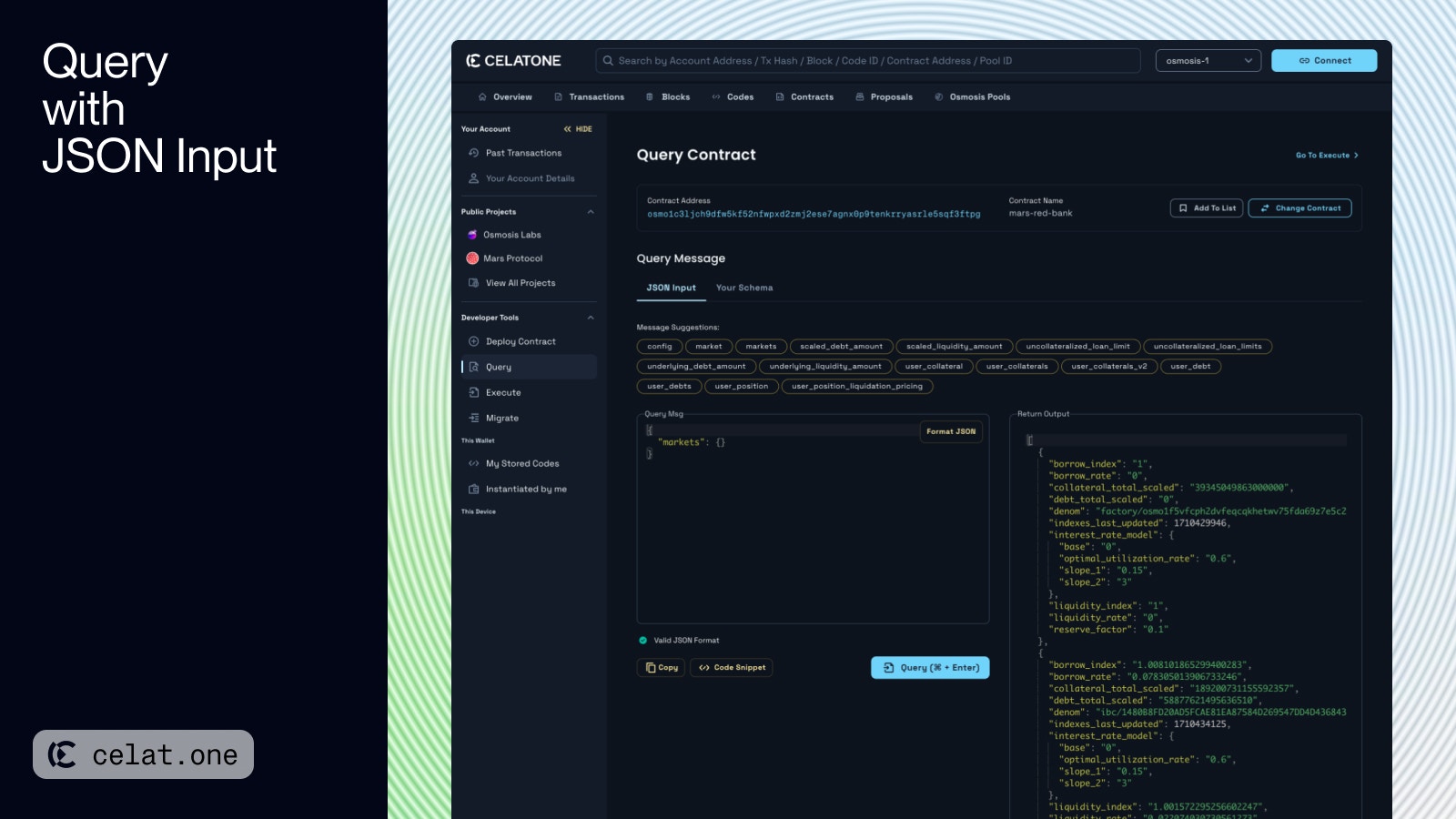Click the Return Output panel
This screenshot has width=1456, height=819.
coord(1186,619)
